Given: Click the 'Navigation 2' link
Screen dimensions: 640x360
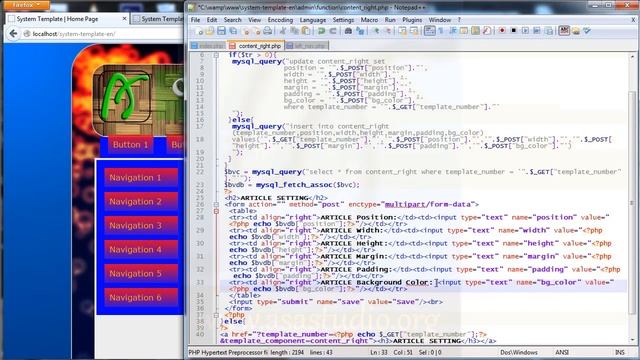Looking at the screenshot, I should click(141, 202).
